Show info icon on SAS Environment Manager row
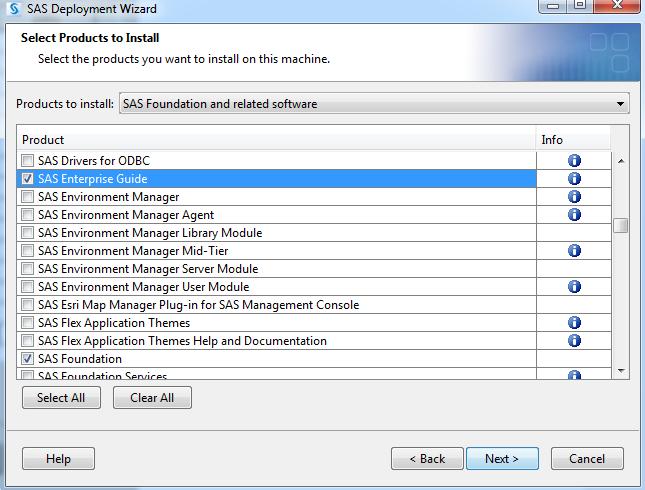This screenshot has height=490, width=645. pos(574,197)
